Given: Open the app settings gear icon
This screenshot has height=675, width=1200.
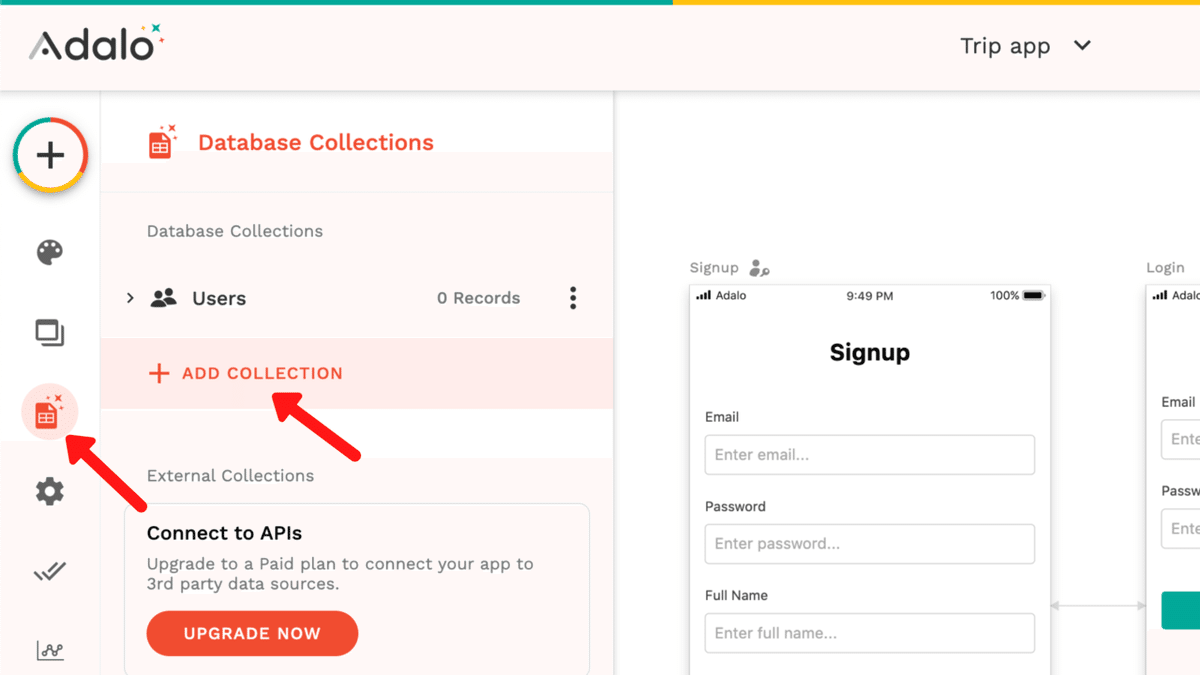Looking at the screenshot, I should coord(50,491).
